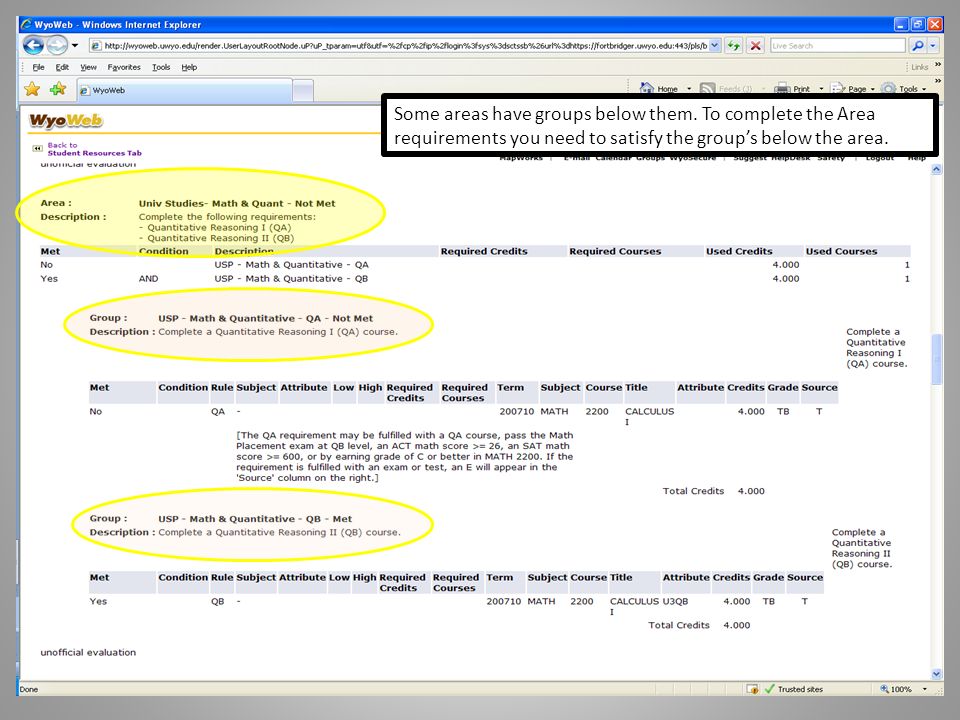The height and width of the screenshot is (720, 960).
Task: Open the search provider options dropdown
Action: (x=932, y=45)
